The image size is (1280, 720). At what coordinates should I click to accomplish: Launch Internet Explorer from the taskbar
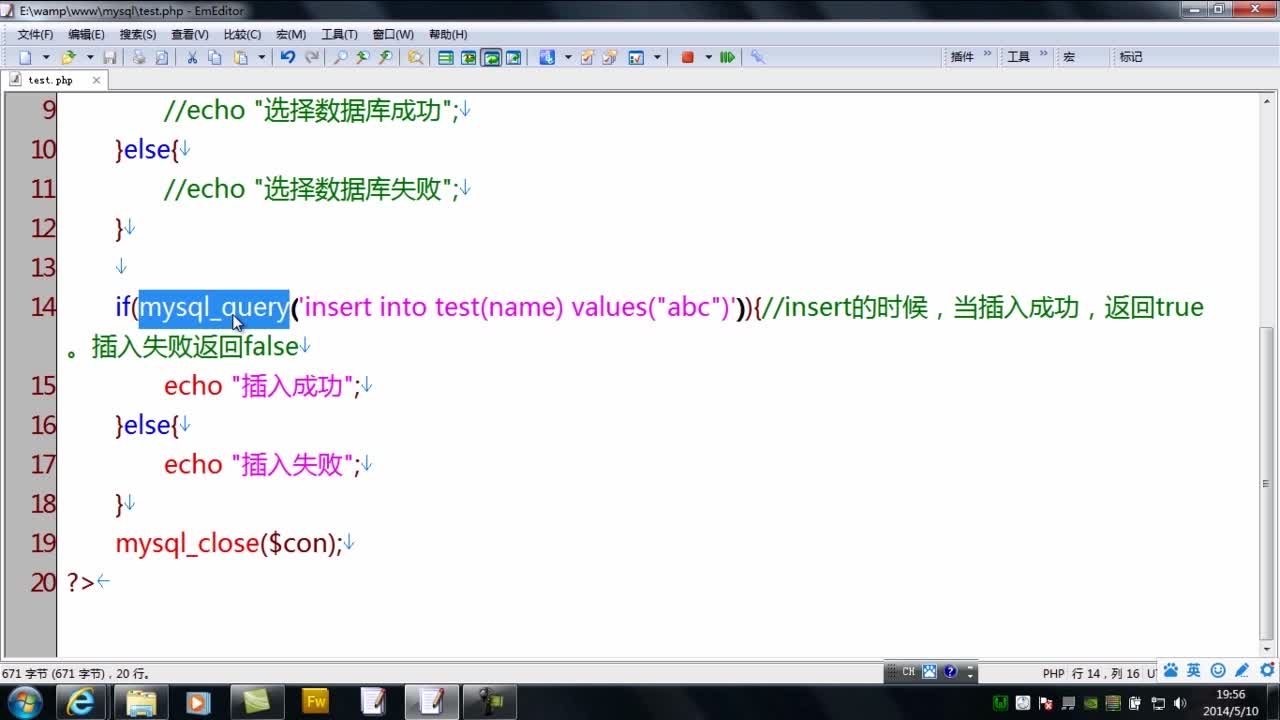[x=80, y=702]
